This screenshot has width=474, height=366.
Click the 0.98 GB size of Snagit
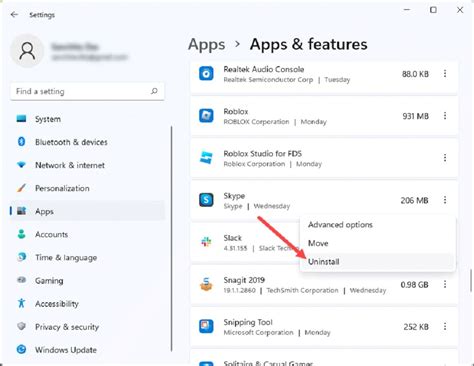pyautogui.click(x=414, y=285)
